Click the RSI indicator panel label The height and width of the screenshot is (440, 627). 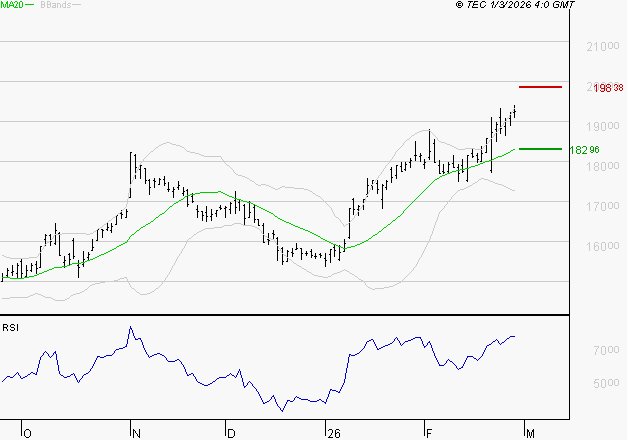point(10,327)
